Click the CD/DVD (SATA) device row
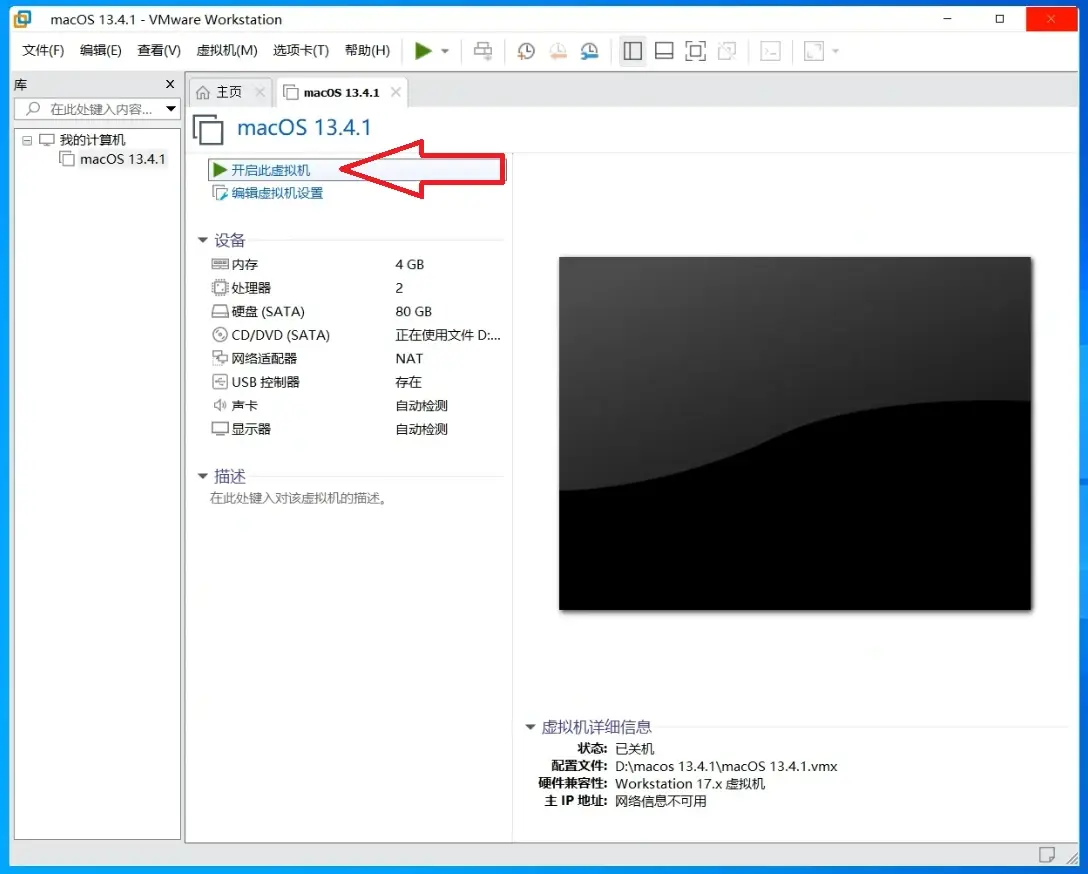Image resolution: width=1088 pixels, height=874 pixels. point(355,335)
